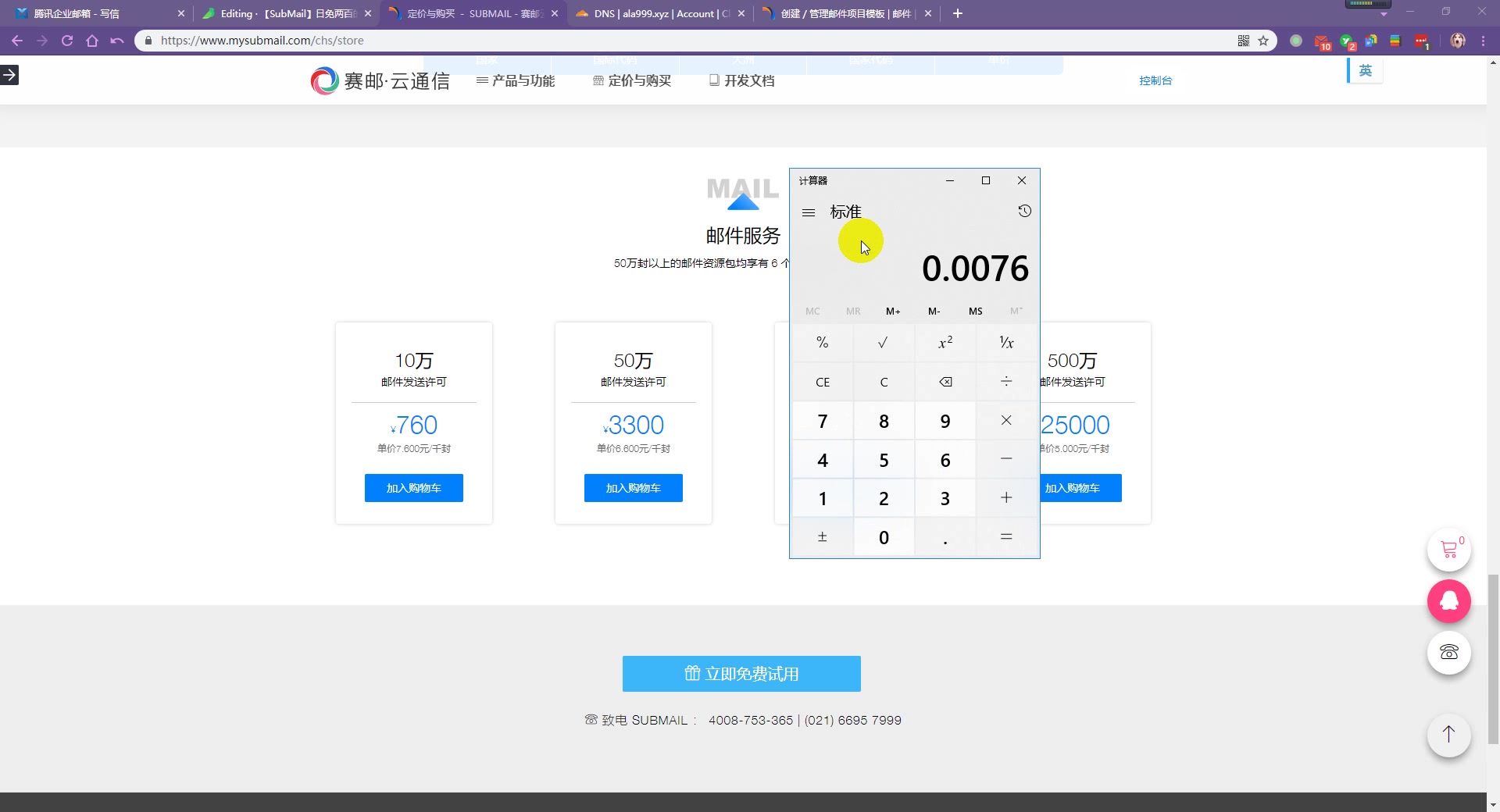The width and height of the screenshot is (1500, 812).
Task: Click the 760 price of 10万 package
Action: coord(415,426)
